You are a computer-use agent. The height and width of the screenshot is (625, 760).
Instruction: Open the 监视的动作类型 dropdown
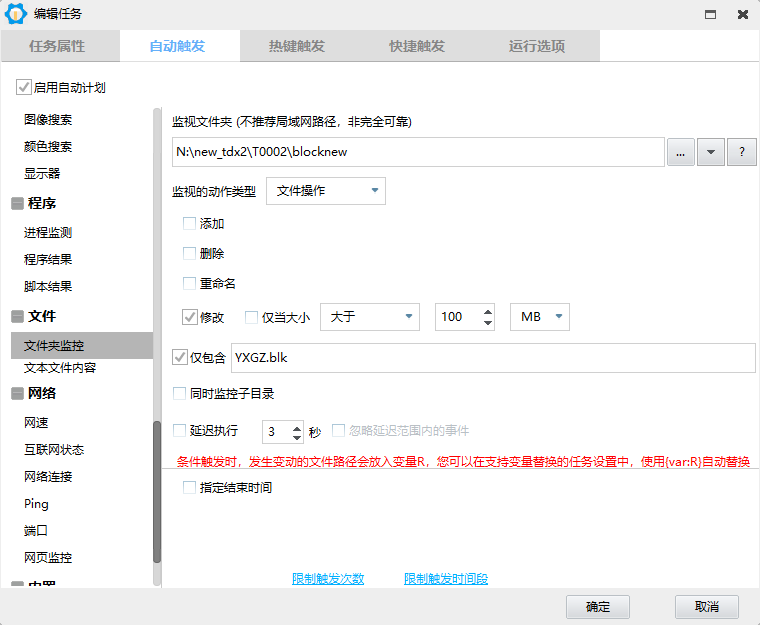(x=326, y=191)
